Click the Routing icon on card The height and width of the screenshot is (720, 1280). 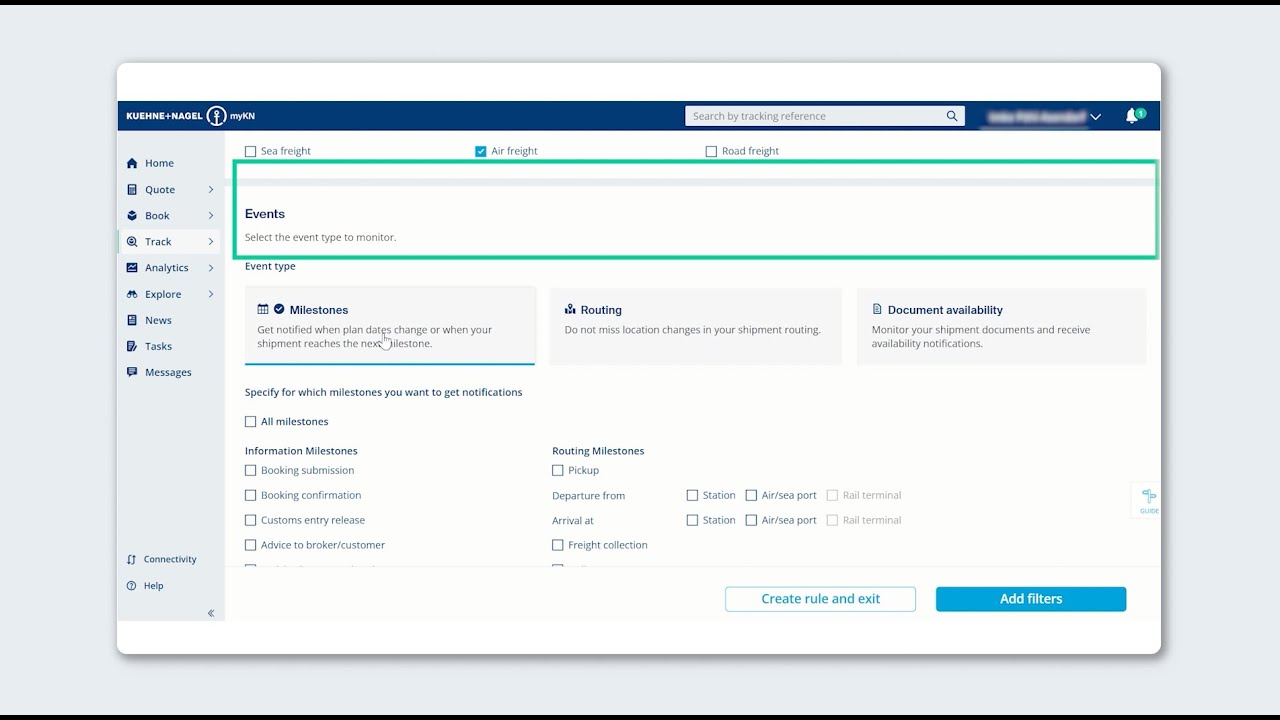tap(570, 310)
